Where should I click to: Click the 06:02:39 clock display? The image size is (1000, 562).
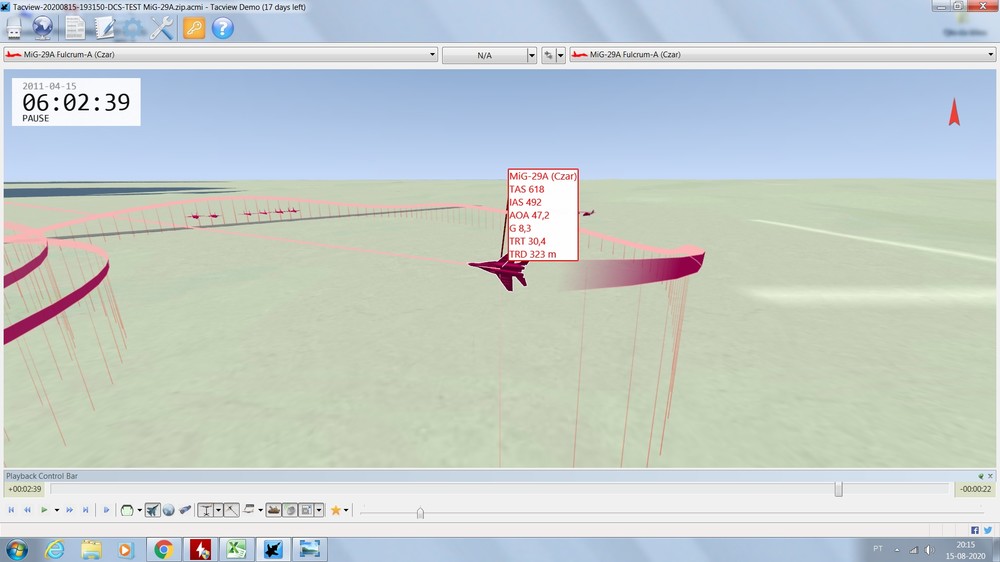tap(76, 102)
